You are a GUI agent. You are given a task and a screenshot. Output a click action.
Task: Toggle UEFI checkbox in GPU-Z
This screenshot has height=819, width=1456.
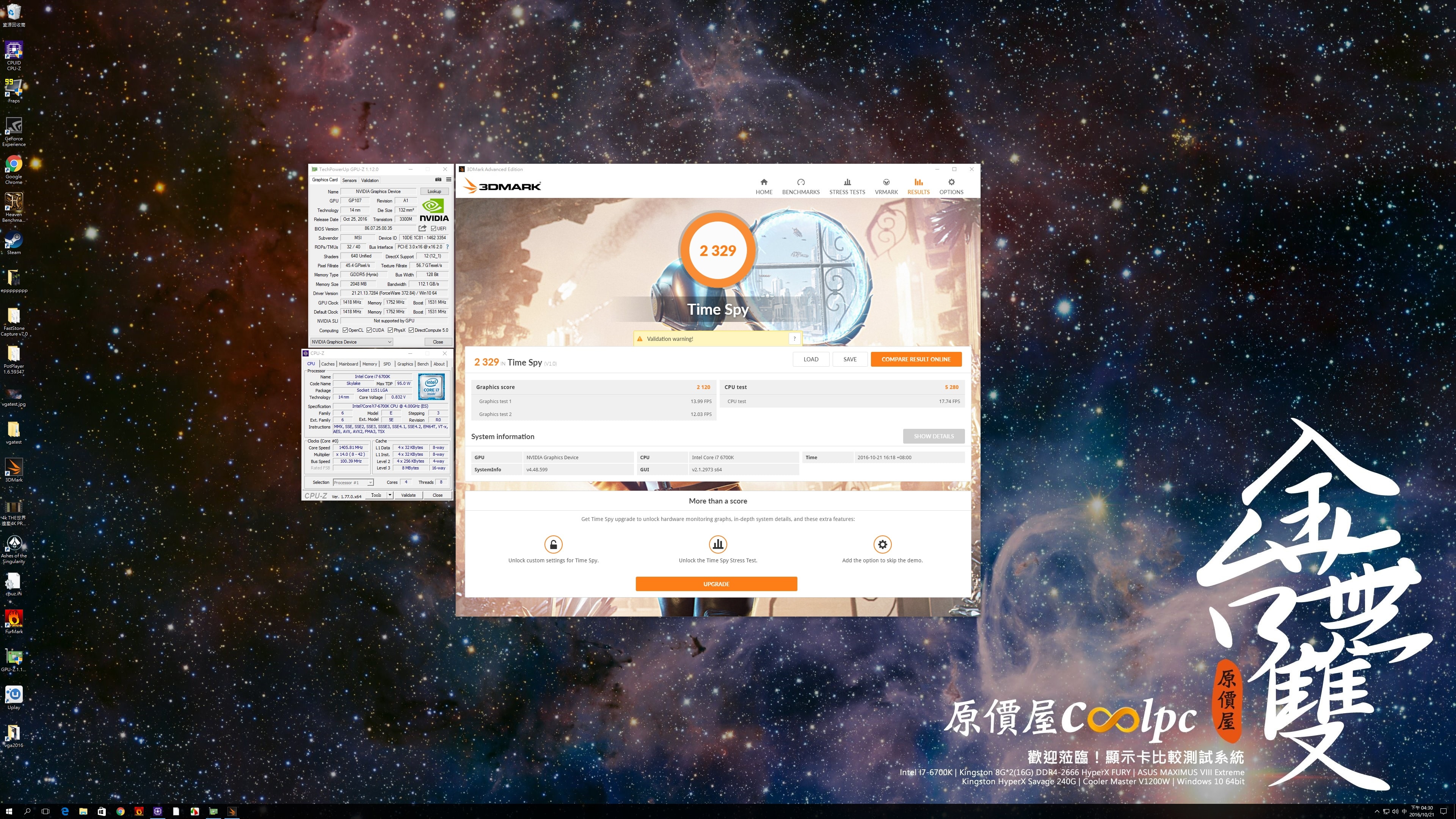pos(433,228)
